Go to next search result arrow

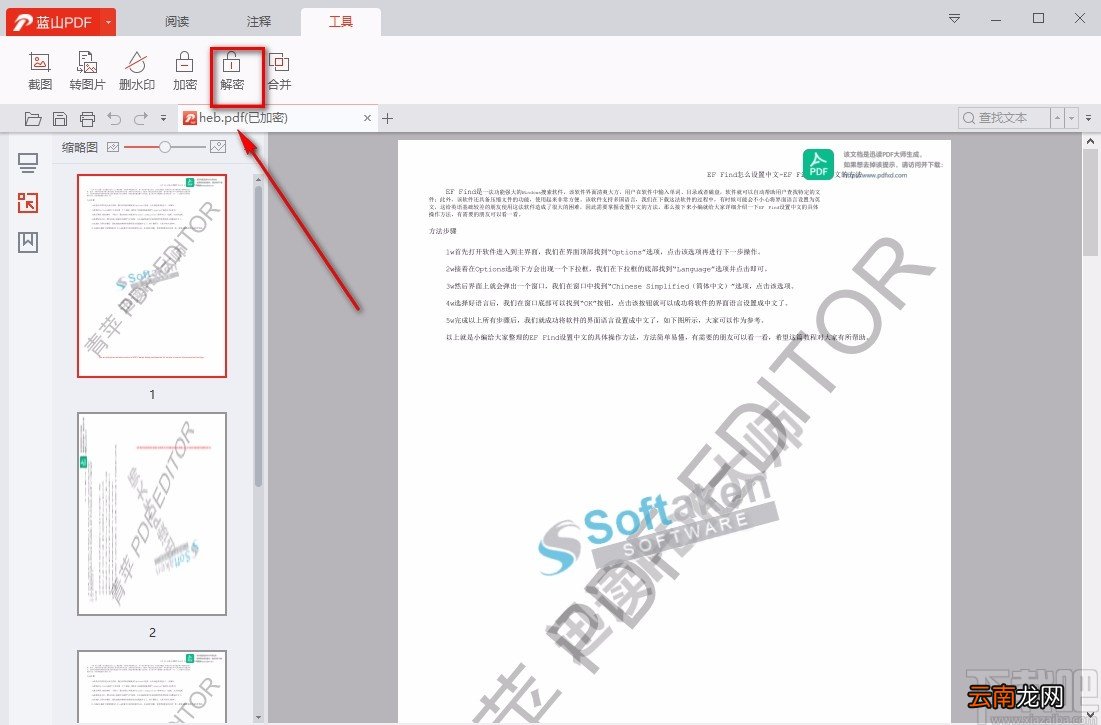click(x=1072, y=118)
